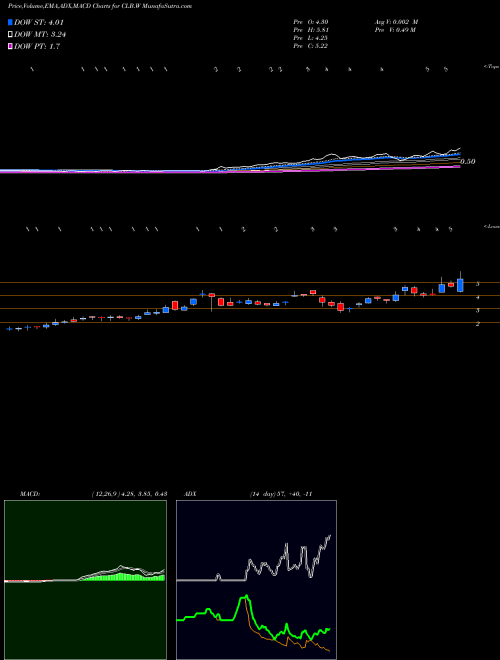Click the Avg V value text
500x660 pixels.
pyautogui.click(x=396, y=22)
